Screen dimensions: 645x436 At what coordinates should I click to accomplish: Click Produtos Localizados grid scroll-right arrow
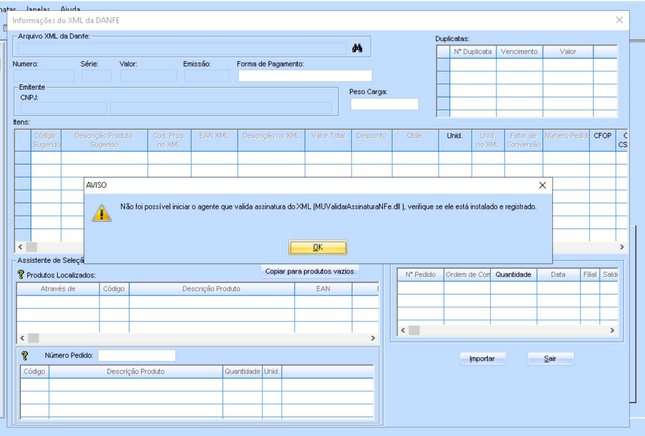point(373,338)
